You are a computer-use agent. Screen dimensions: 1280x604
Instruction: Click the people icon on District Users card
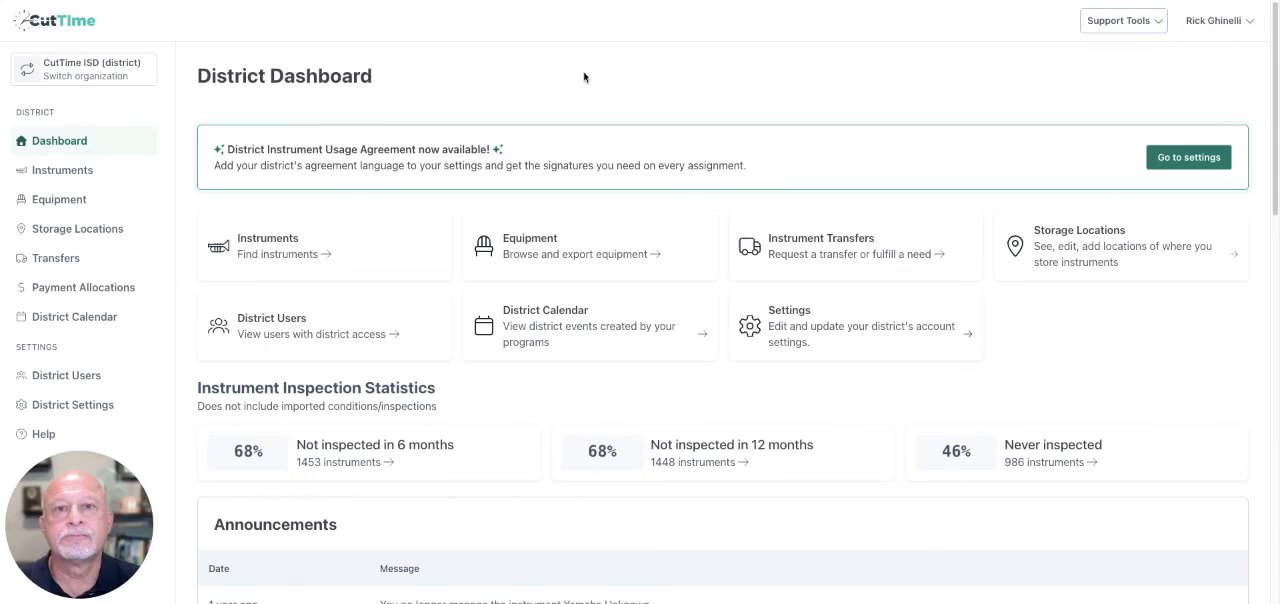(x=218, y=326)
